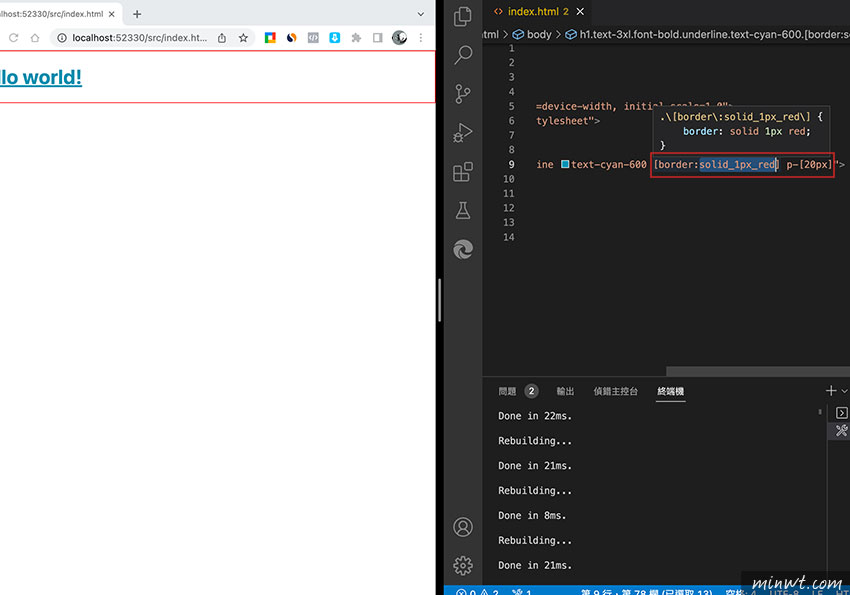
Task: Close the localhost index.html browser tab
Action: (x=112, y=14)
